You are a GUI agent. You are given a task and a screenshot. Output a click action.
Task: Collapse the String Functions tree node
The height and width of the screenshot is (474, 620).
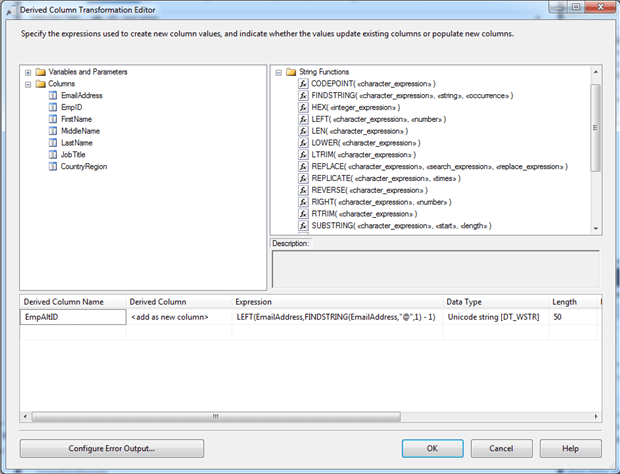tap(278, 72)
